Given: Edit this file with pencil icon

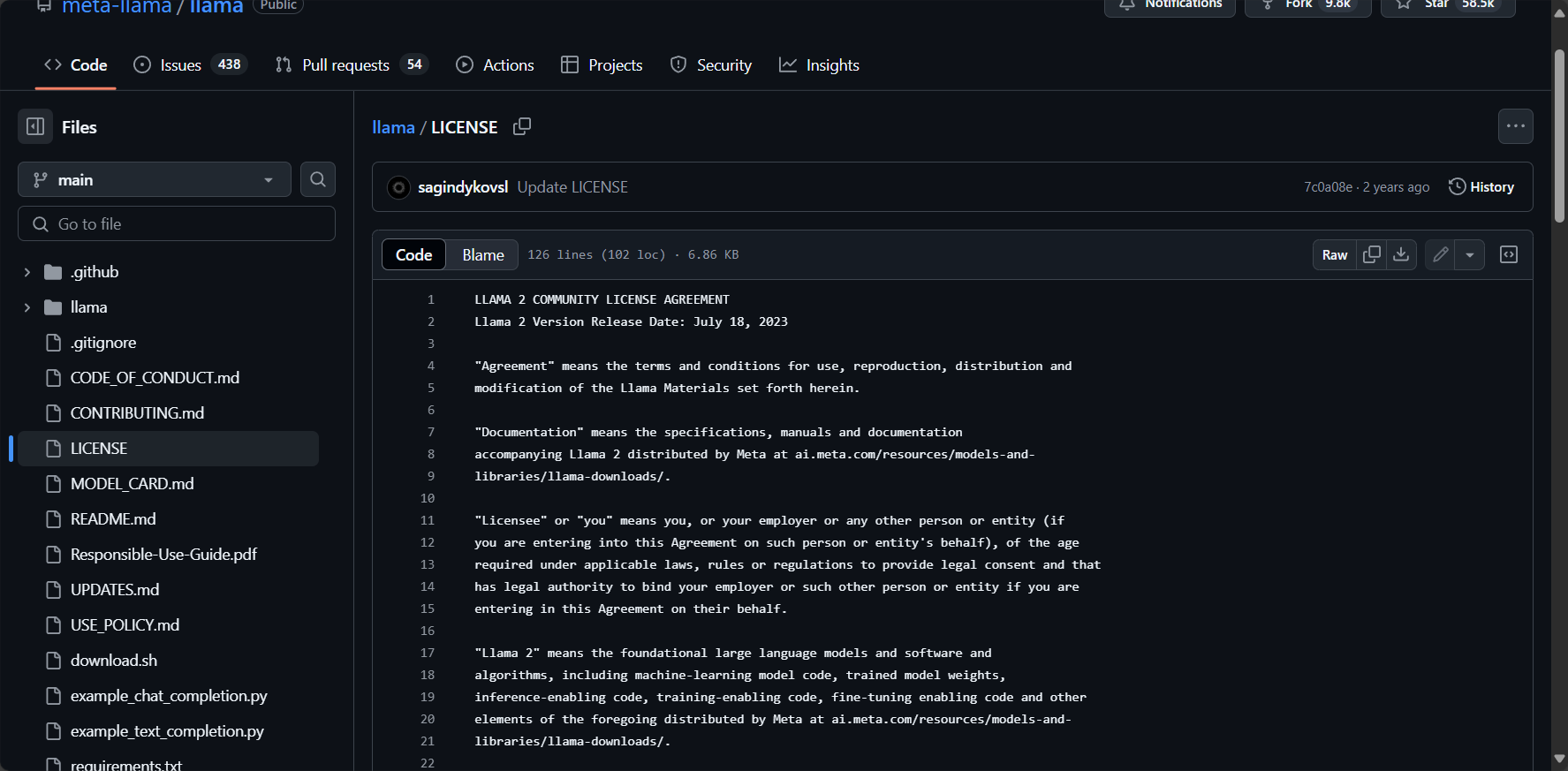Looking at the screenshot, I should pyautogui.click(x=1440, y=254).
